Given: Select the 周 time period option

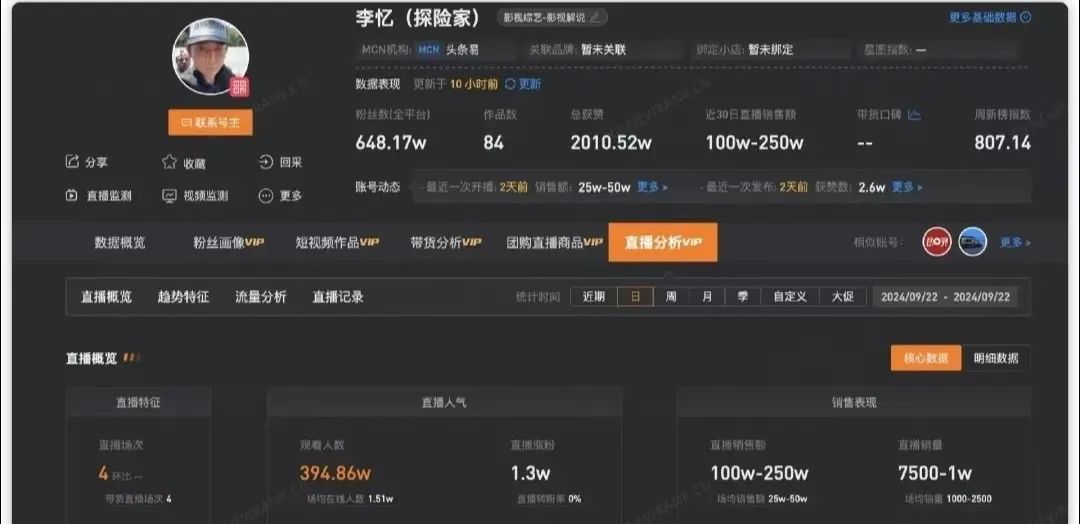Looking at the screenshot, I should [x=672, y=297].
